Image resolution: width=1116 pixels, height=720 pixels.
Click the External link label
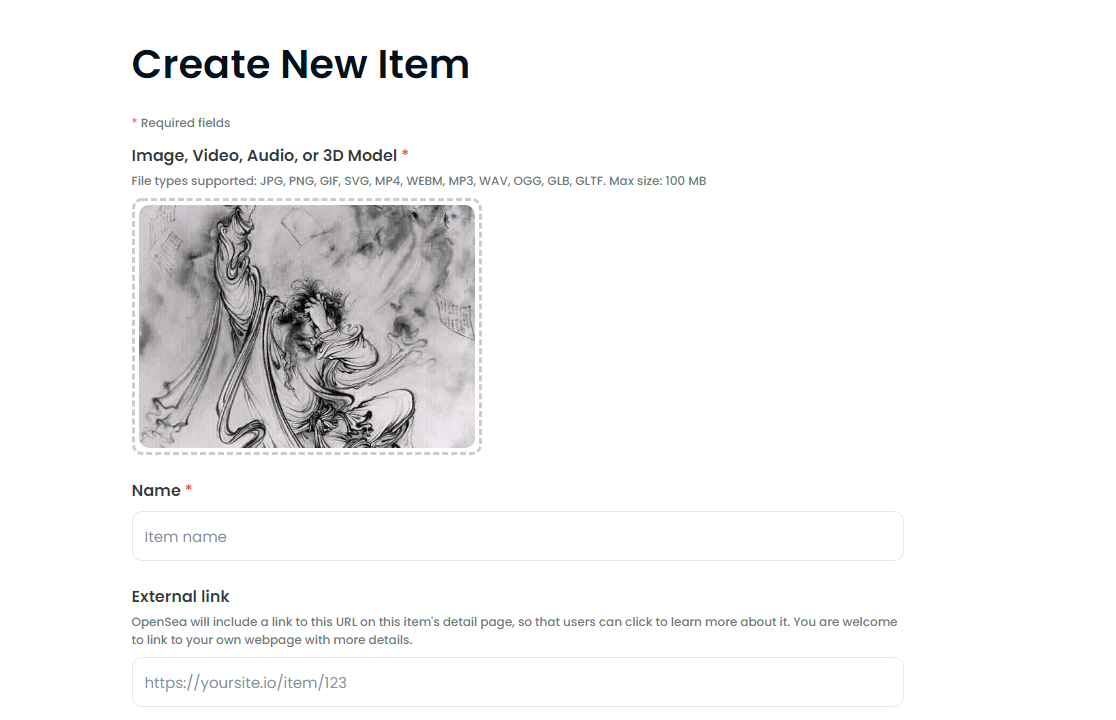[181, 596]
